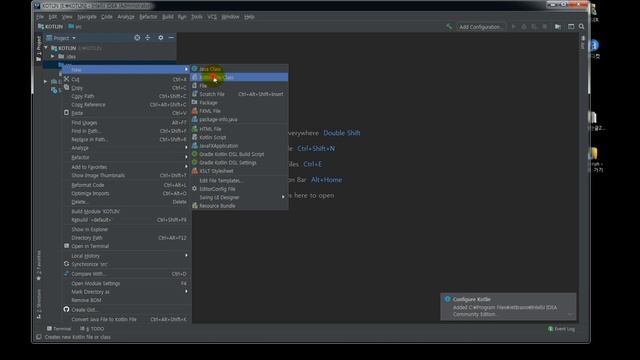
Task: Open the Event Log button
Action: 561,329
